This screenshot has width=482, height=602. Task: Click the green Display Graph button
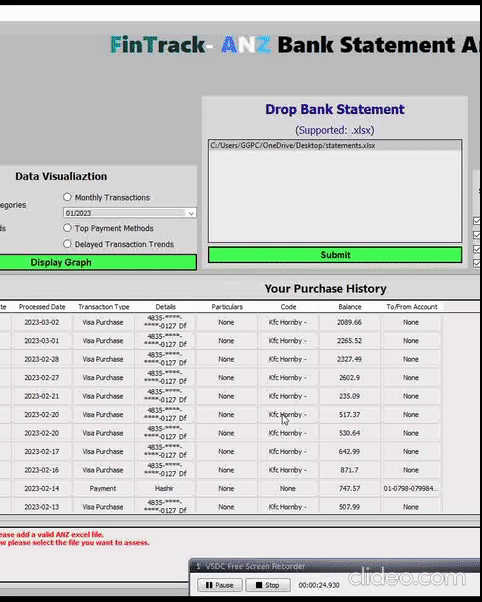[98, 263]
